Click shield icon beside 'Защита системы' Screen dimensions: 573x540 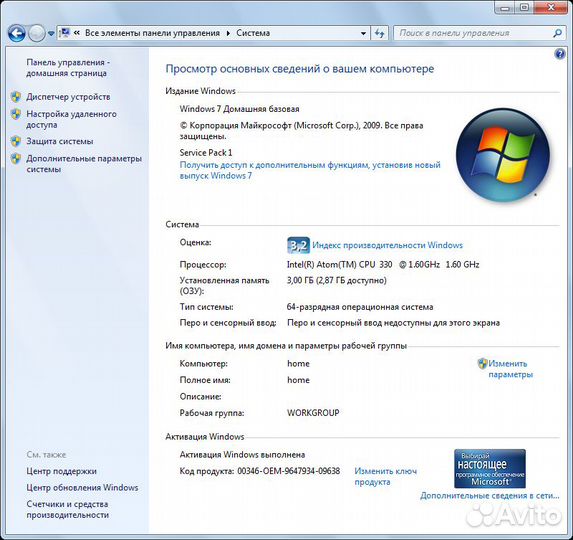[16, 141]
